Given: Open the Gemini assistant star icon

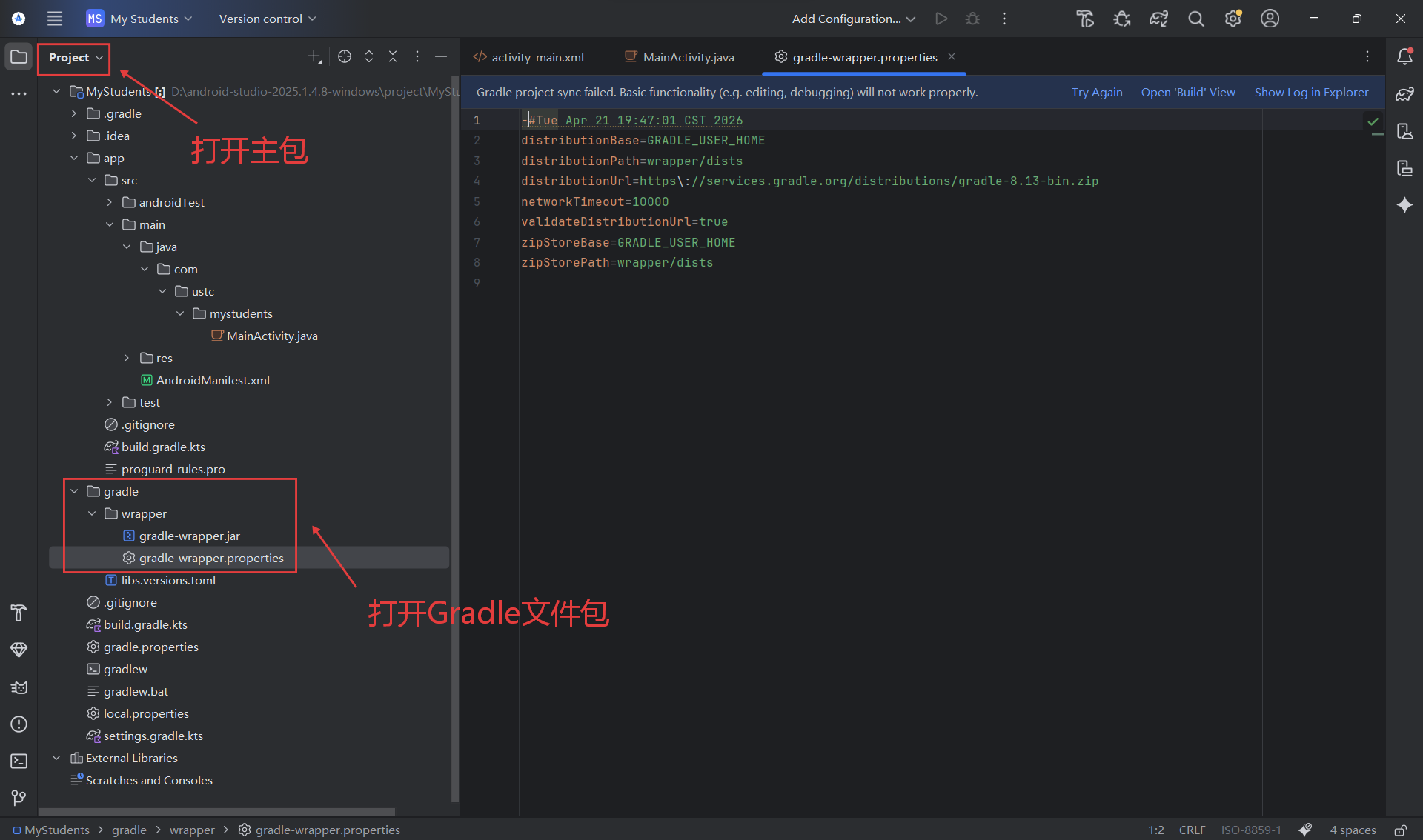Looking at the screenshot, I should [x=1404, y=205].
